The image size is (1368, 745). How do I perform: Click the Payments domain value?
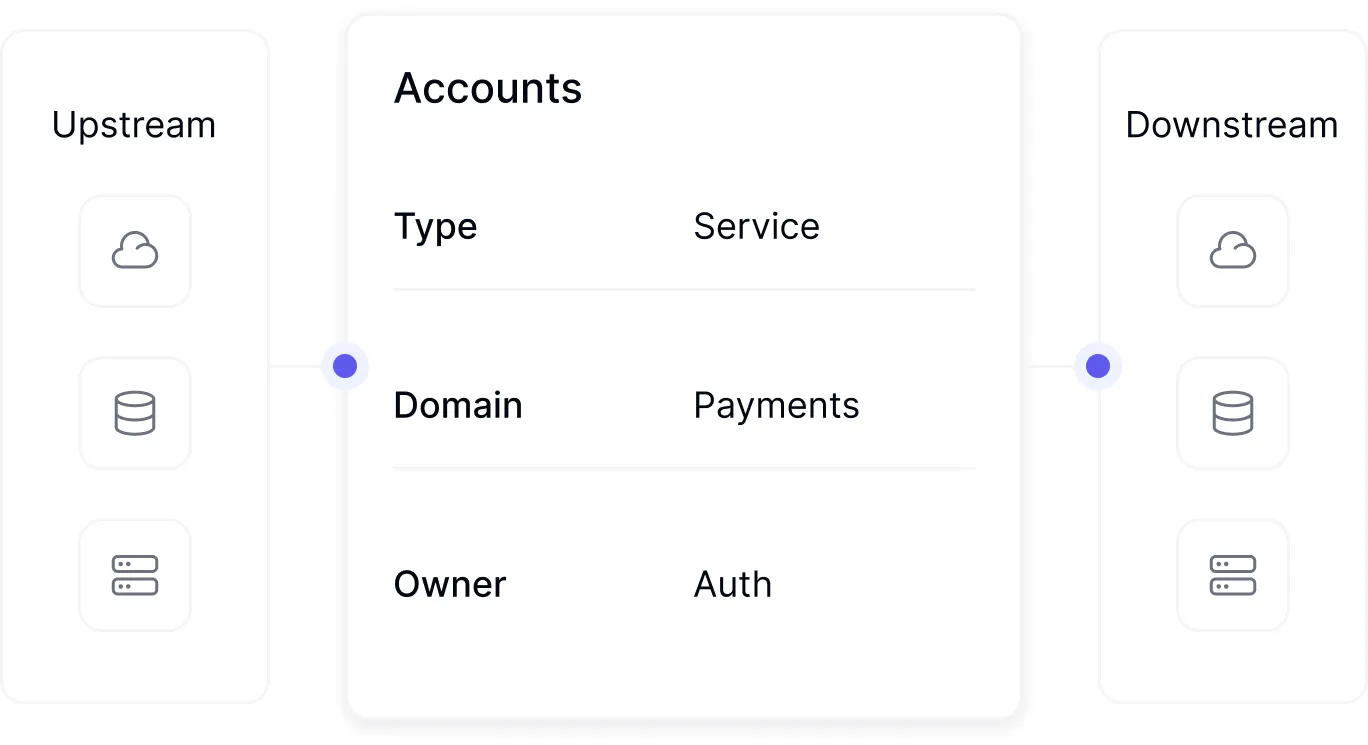[776, 405]
